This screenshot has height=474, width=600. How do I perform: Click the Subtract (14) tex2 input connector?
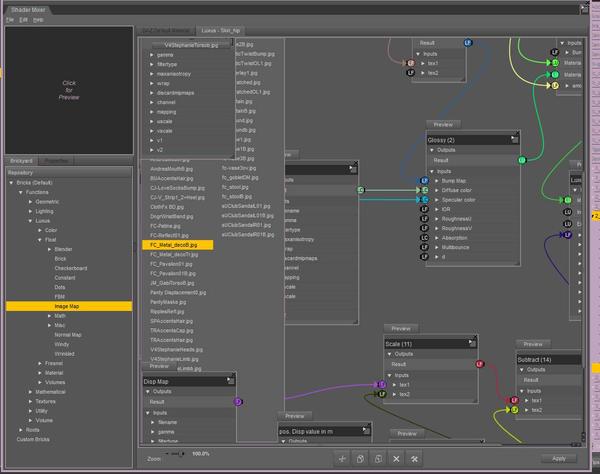tap(515, 410)
